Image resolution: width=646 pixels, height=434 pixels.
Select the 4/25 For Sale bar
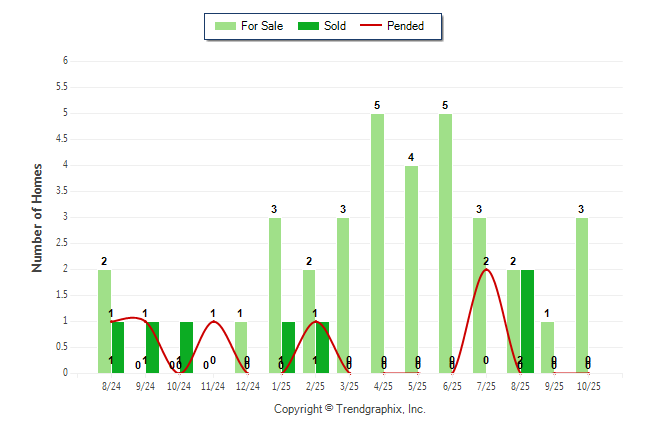[x=377, y=243]
